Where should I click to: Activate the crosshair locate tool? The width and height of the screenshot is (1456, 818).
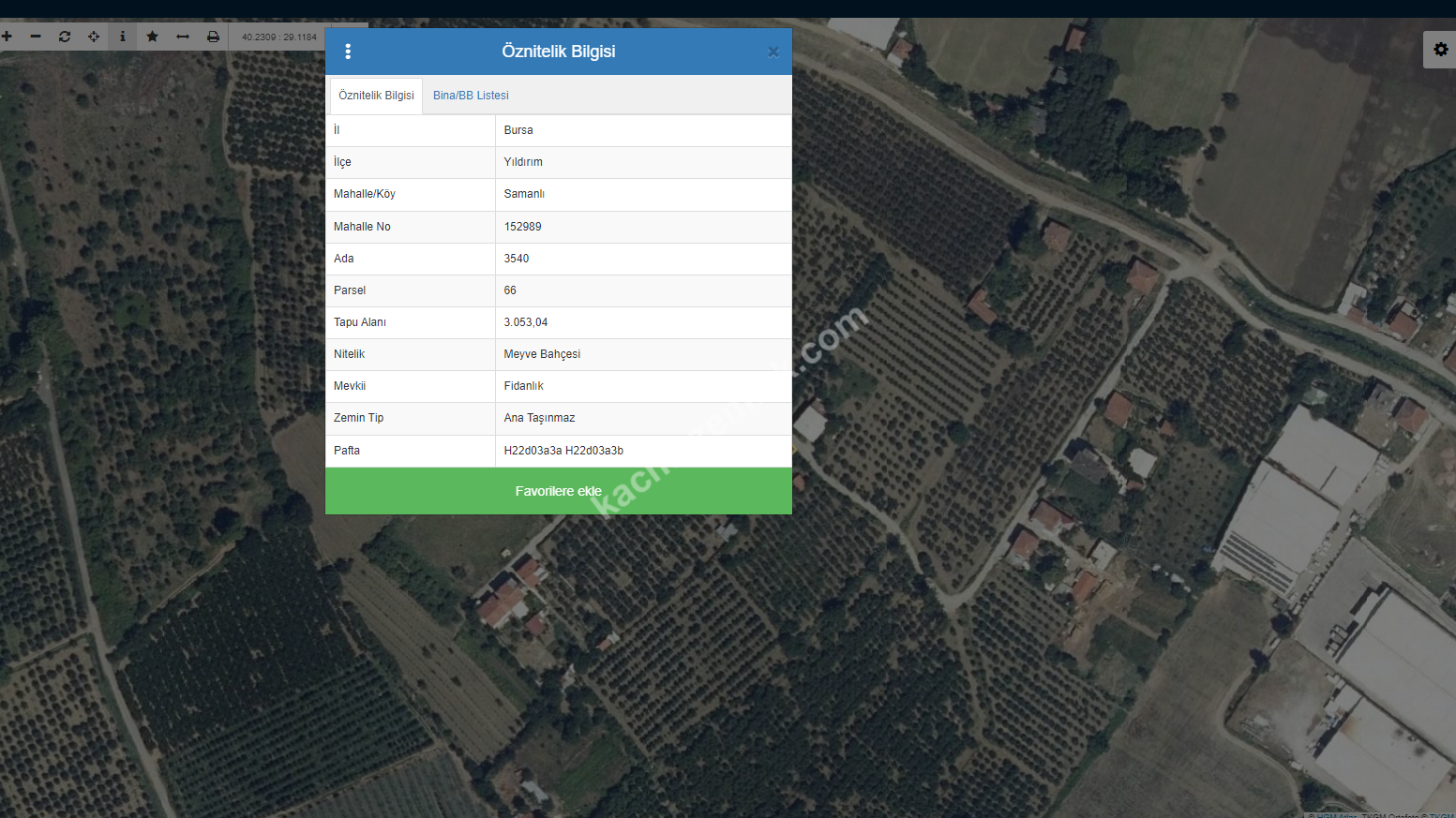pos(94,37)
